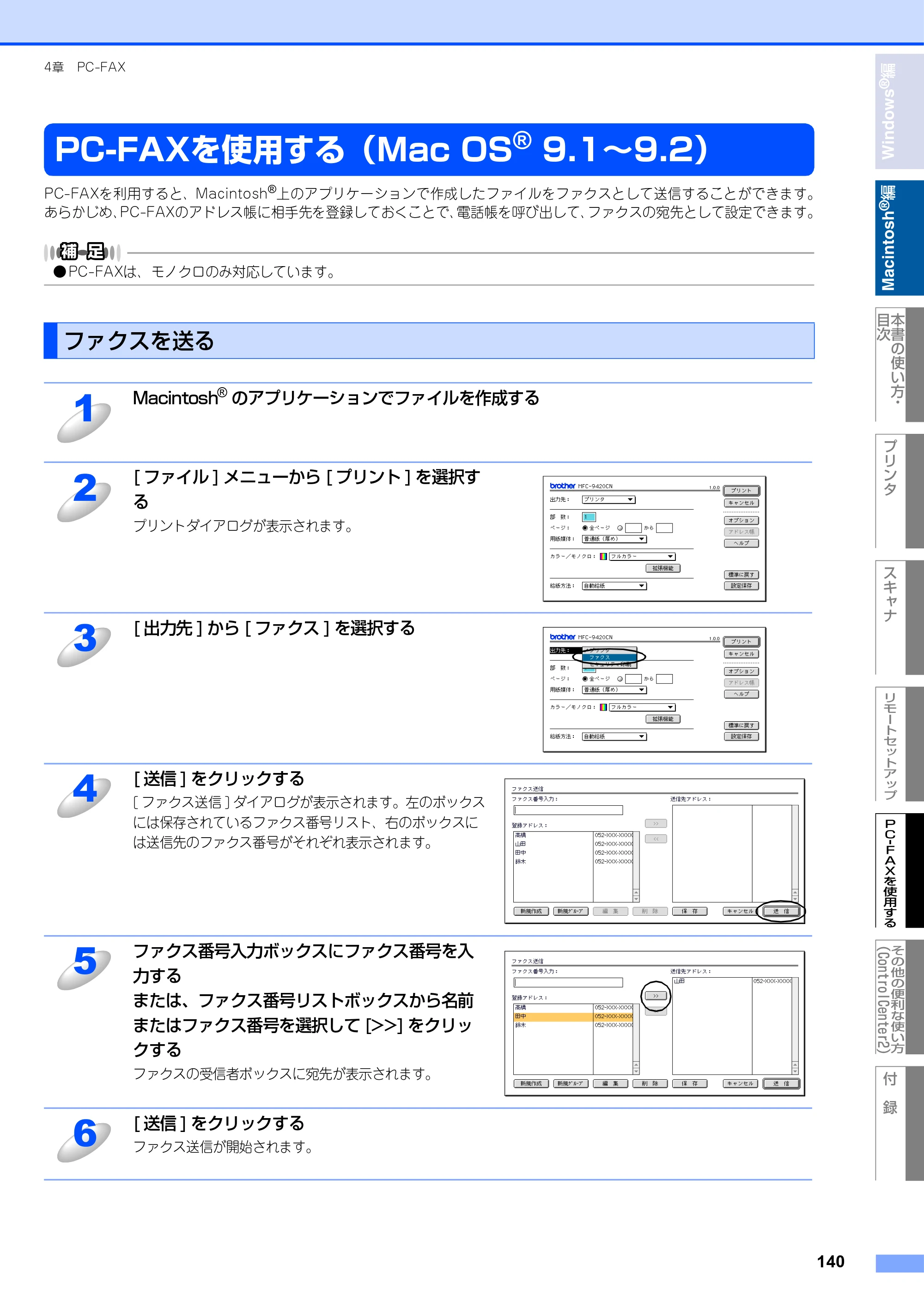The height and width of the screenshot is (1308, 924).
Task: Click プリント button in step 2 dialog
Action: coord(741,491)
